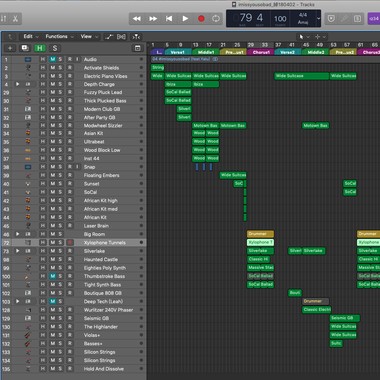Viewport: 380px width, 380px height.
Task: Click the tempo value 100 in display
Action: tap(280, 19)
